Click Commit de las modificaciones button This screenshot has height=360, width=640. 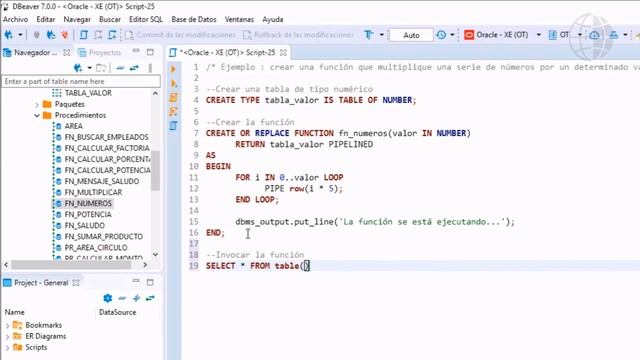180,35
